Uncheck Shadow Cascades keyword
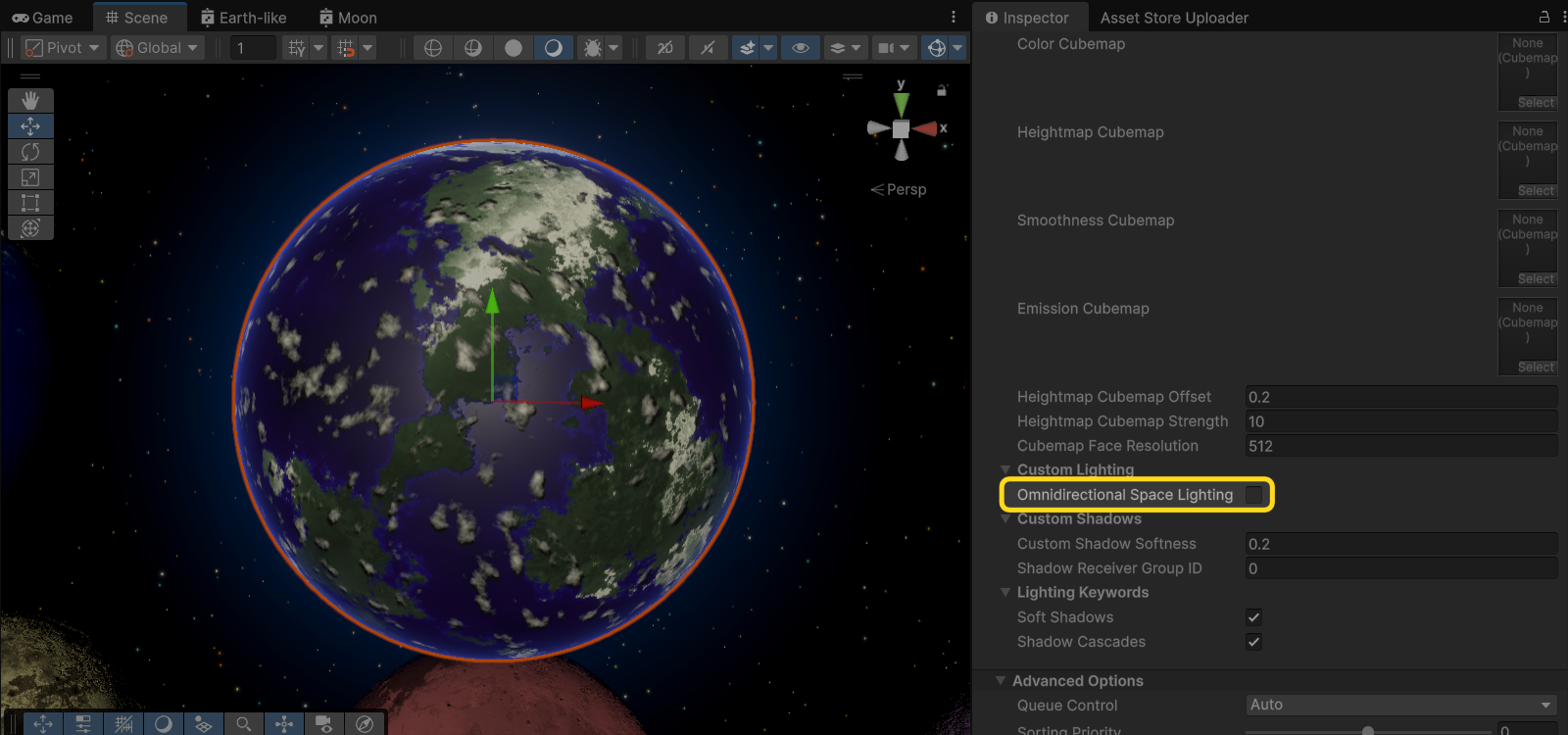Screen dimensions: 1568x735 click(1253, 642)
